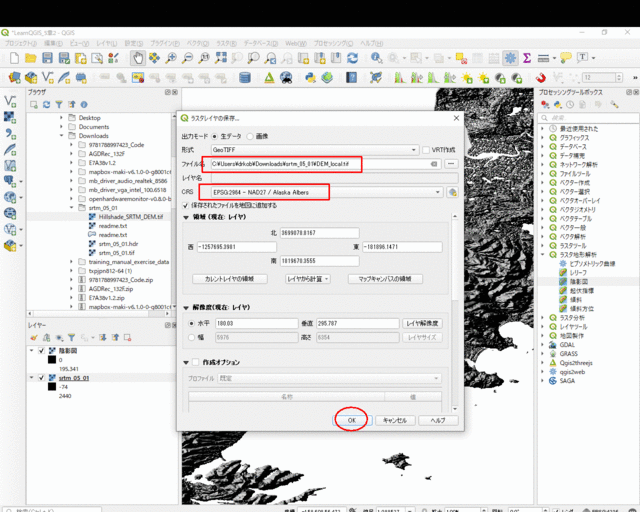Open project with the yellow folder icon
The width and height of the screenshot is (640, 512).
[31, 58]
